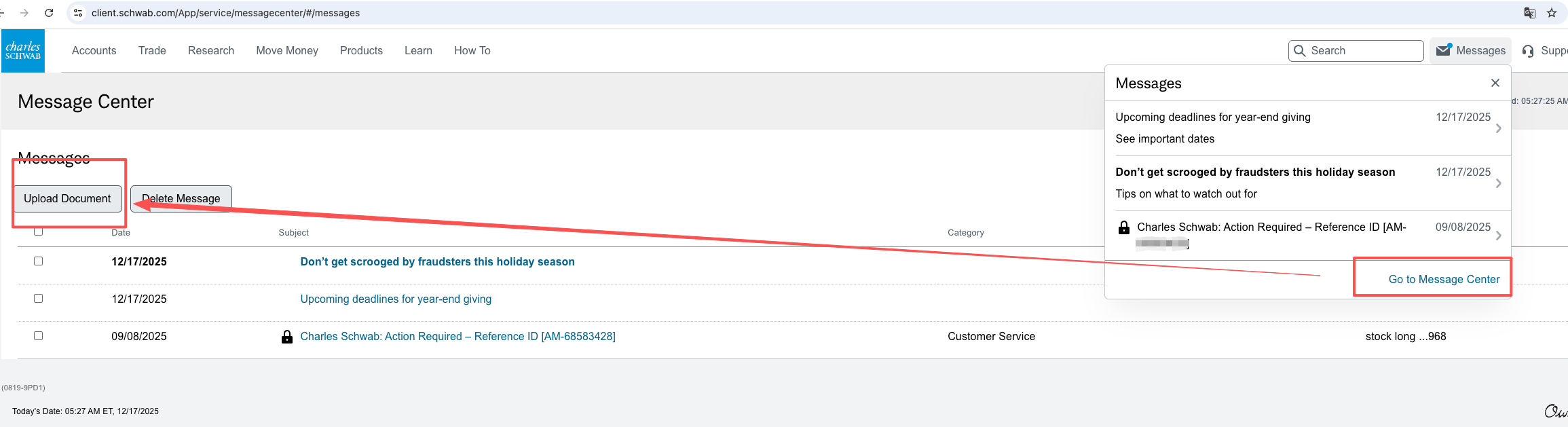Click padlock icon in Messages popup
Image resolution: width=1568 pixels, height=427 pixels.
click(1124, 227)
